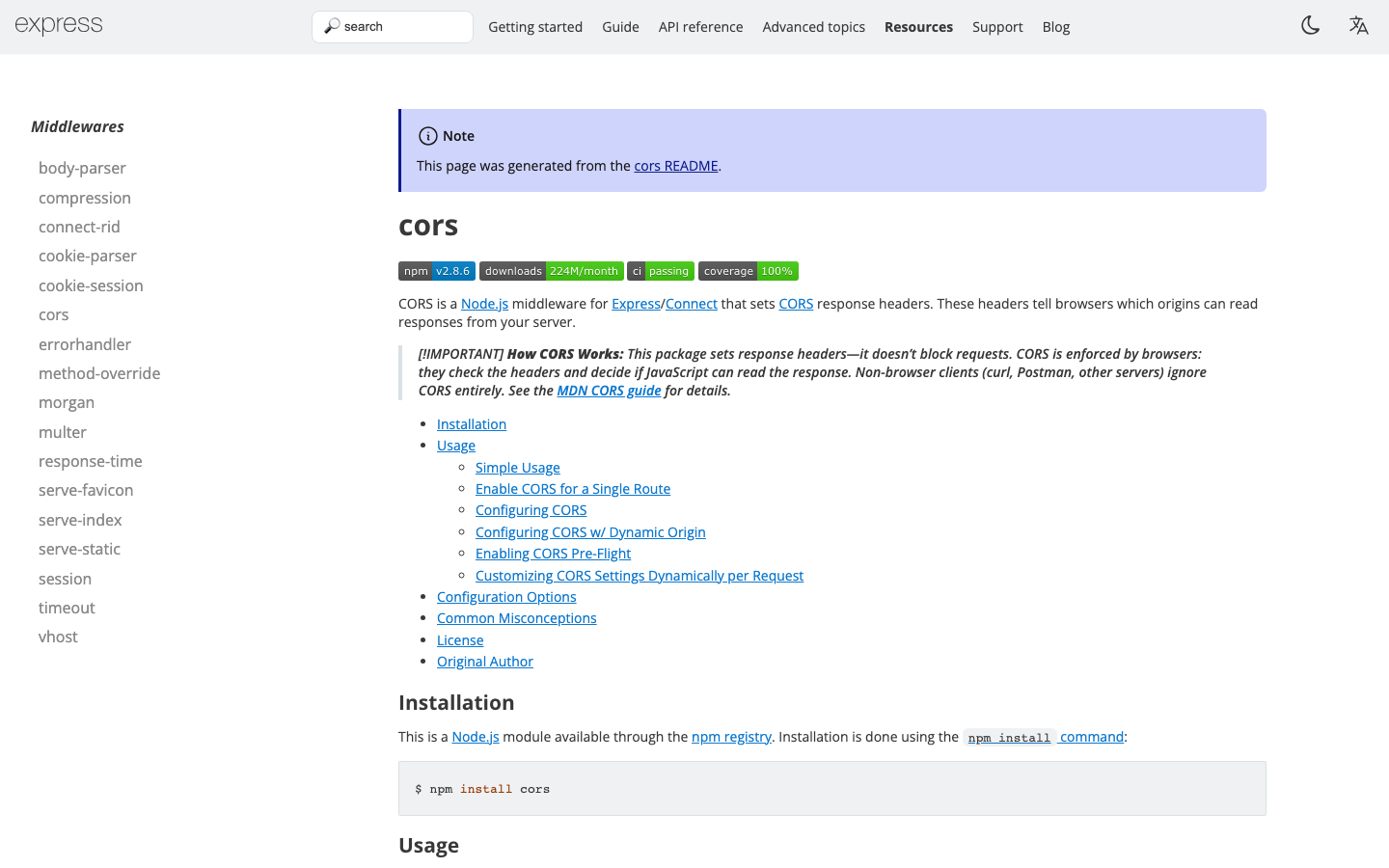This screenshot has height=868, width=1389.
Task: Open the MDN CORS guide link
Action: (609, 391)
